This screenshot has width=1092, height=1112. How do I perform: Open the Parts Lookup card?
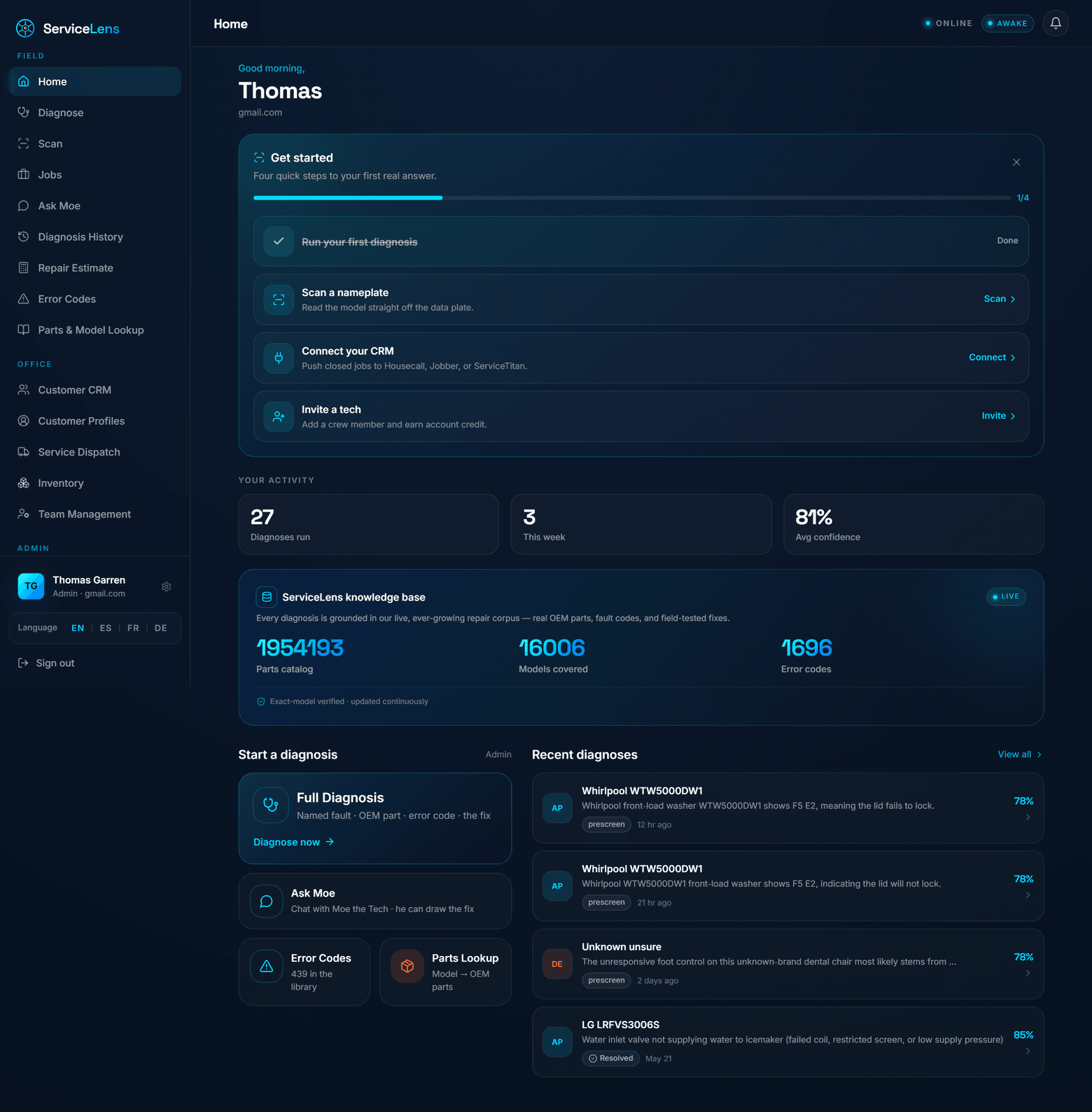pyautogui.click(x=445, y=972)
